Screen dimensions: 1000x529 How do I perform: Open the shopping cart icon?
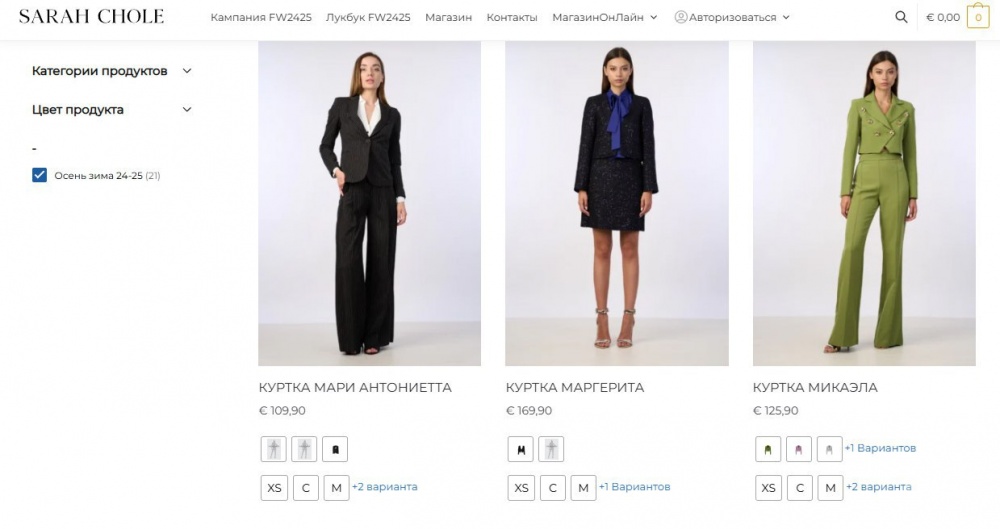pos(977,17)
